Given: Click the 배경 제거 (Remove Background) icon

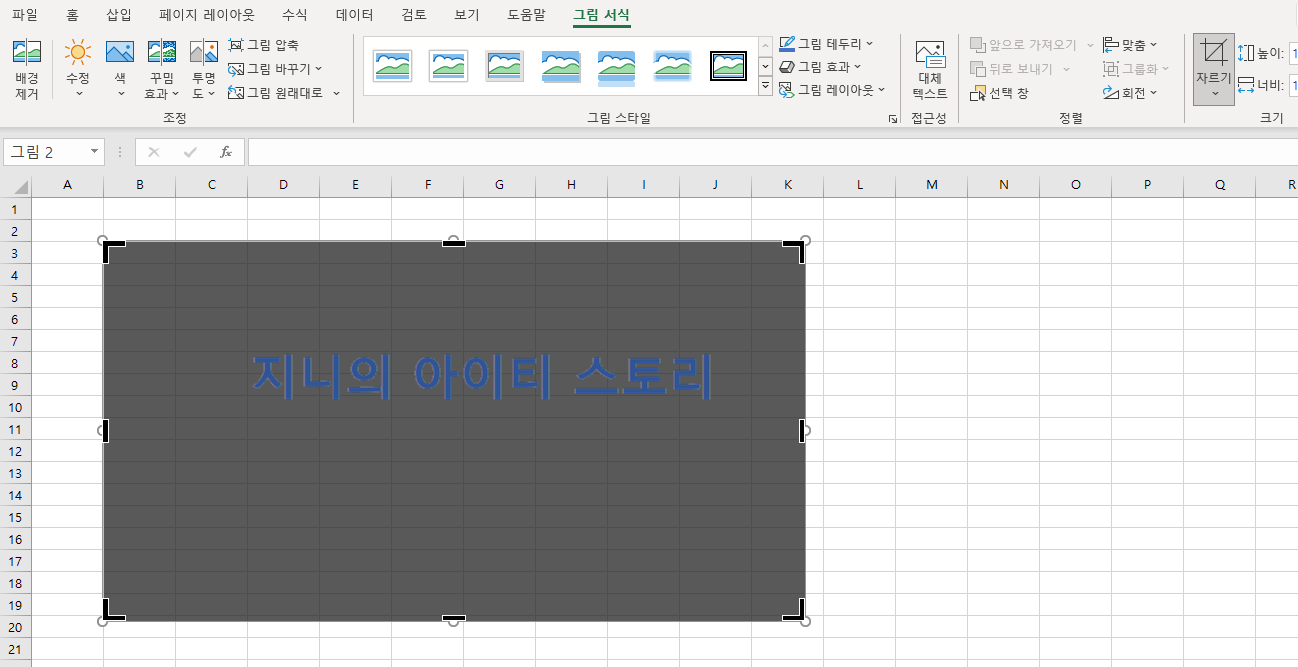Looking at the screenshot, I should pyautogui.click(x=27, y=70).
